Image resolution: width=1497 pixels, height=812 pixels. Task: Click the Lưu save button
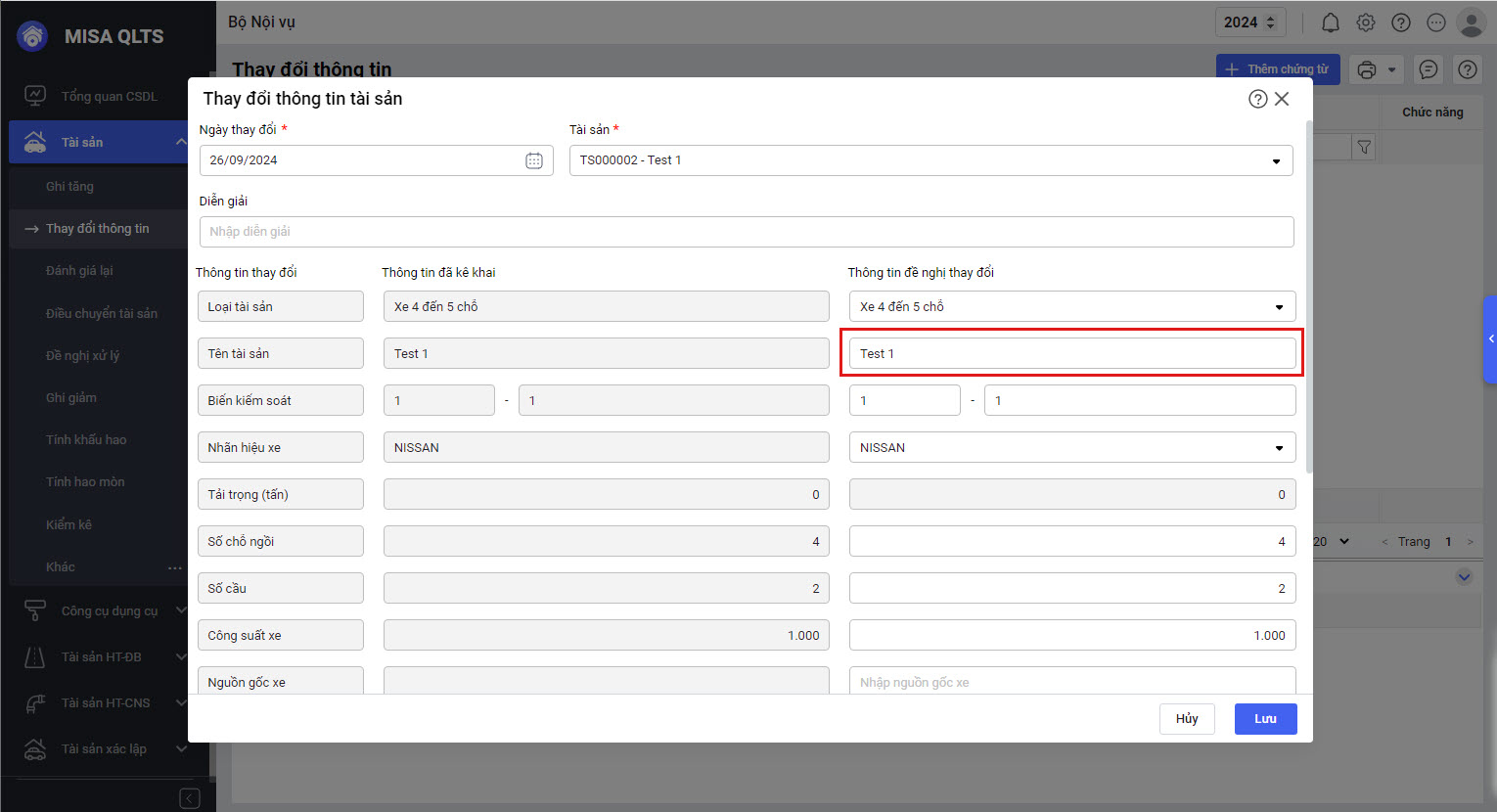point(1265,719)
